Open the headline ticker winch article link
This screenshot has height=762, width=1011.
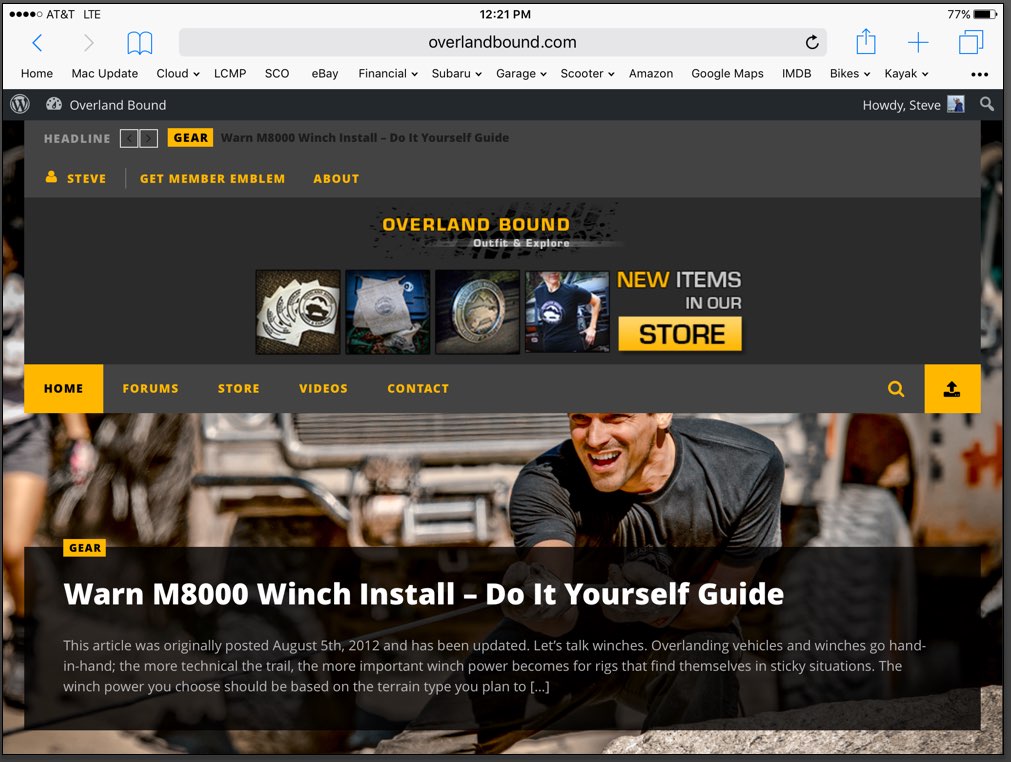click(365, 138)
